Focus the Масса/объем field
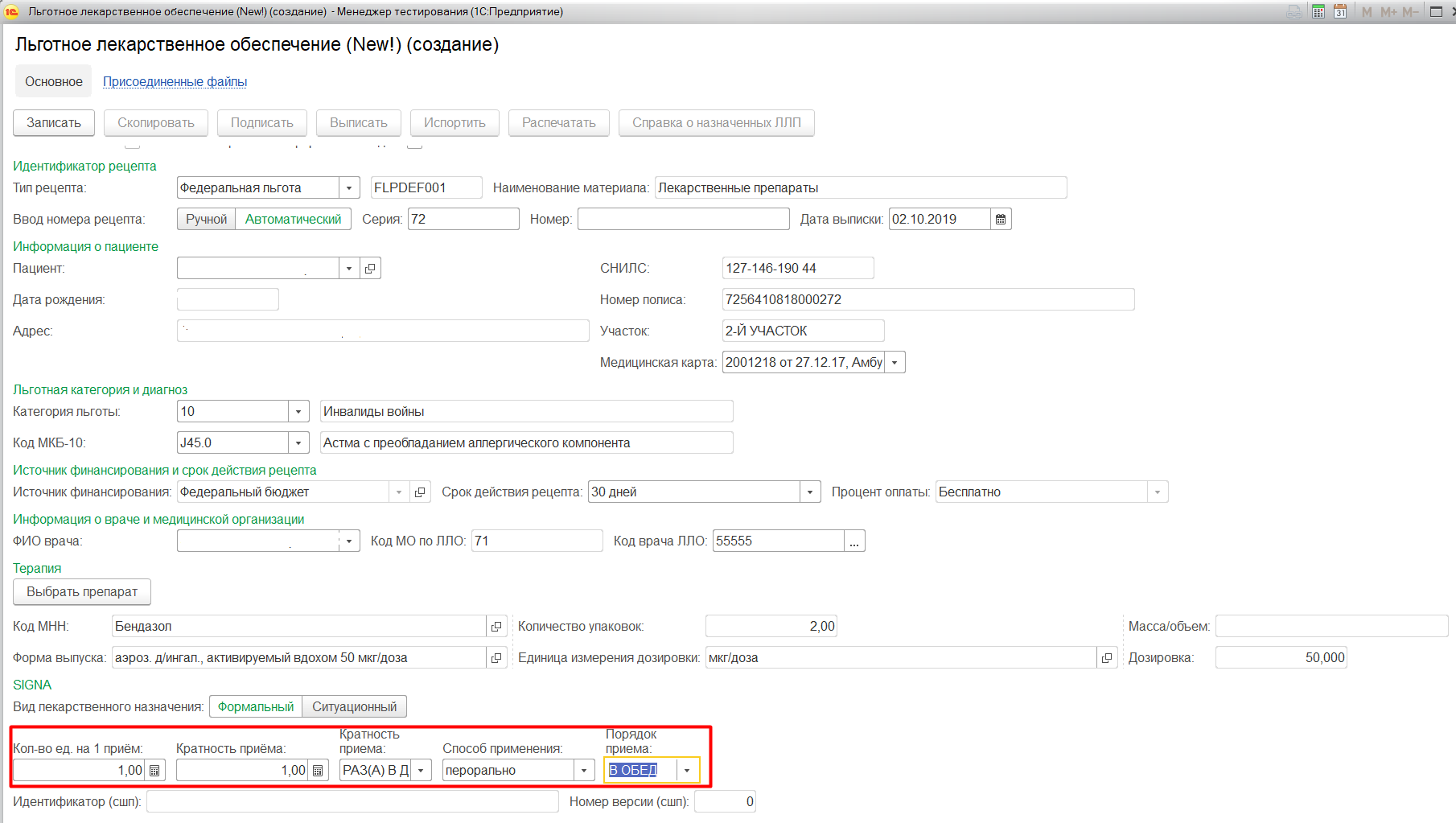Screen dimensions: 1456x823 coord(1332,626)
